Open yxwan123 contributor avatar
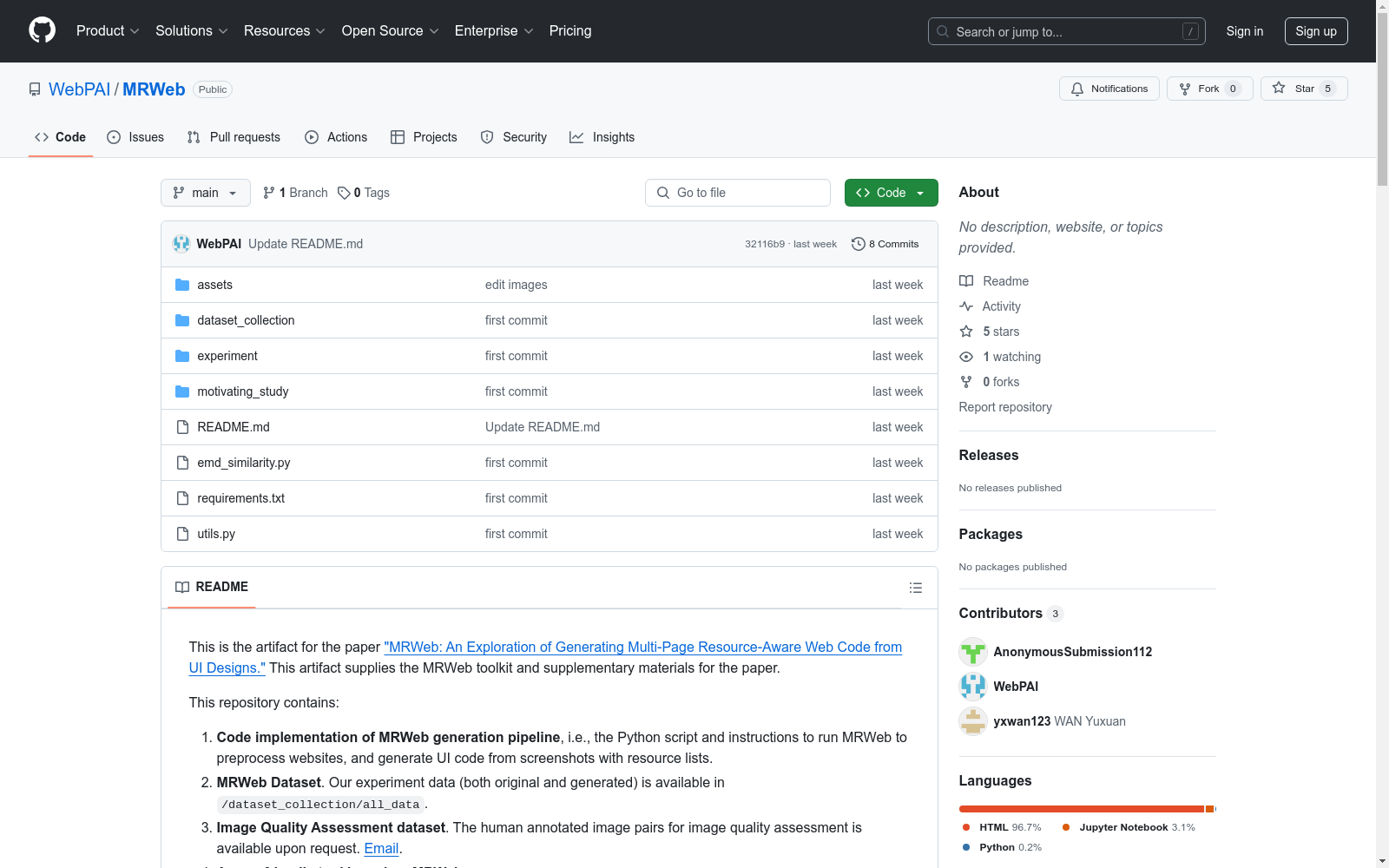1389x868 pixels. 973,721
